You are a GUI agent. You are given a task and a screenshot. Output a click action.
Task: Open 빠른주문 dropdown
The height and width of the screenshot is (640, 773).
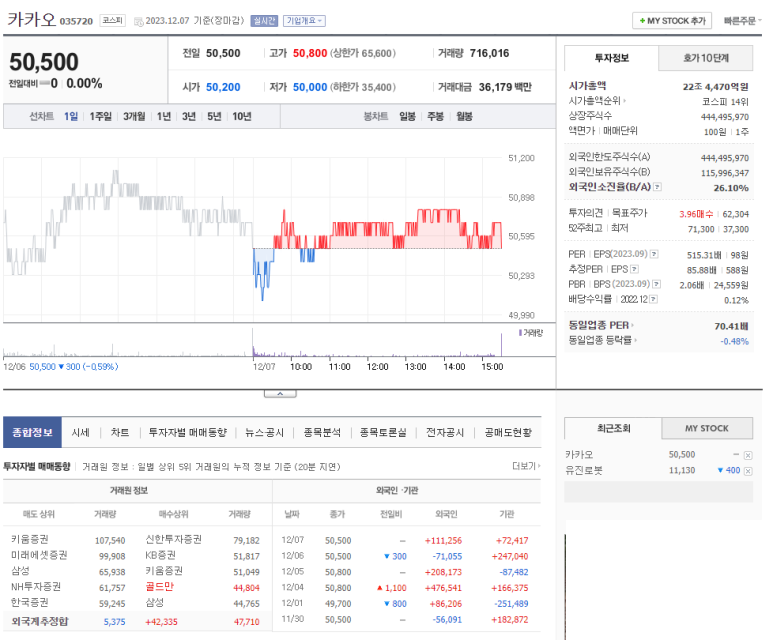[x=742, y=21]
